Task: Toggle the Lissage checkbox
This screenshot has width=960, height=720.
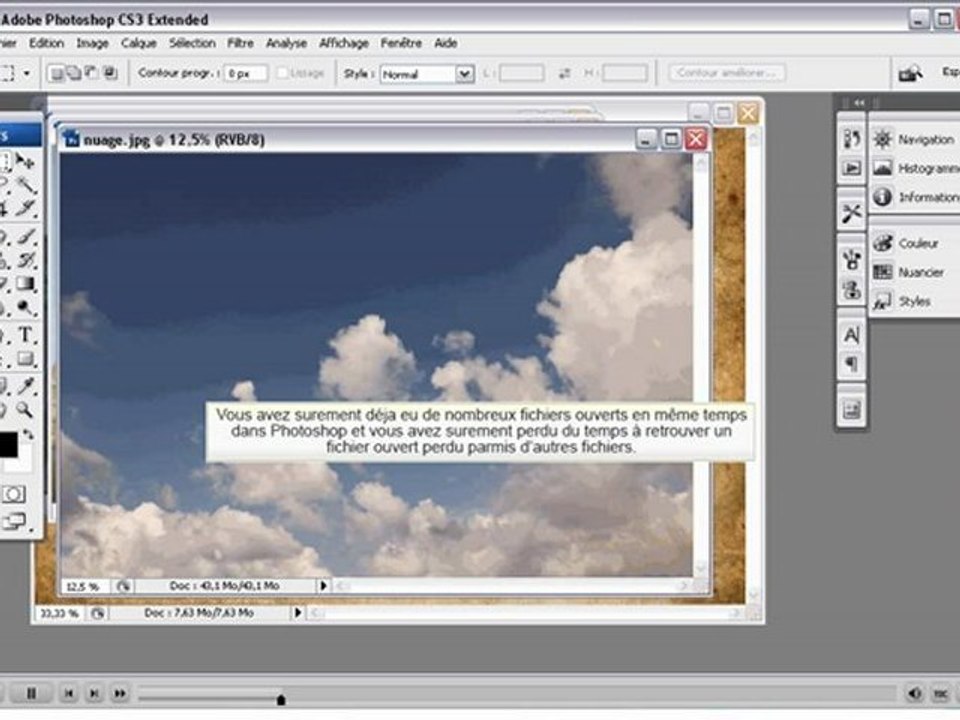Action: [x=282, y=73]
